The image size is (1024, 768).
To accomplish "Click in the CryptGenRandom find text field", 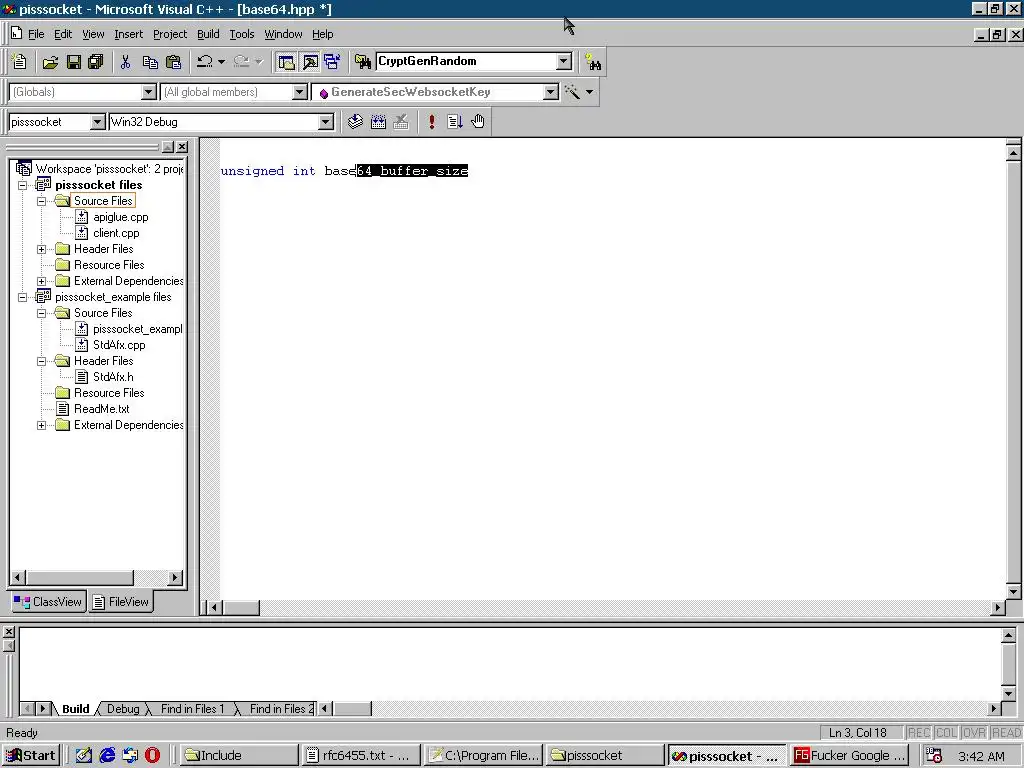I will [466, 61].
